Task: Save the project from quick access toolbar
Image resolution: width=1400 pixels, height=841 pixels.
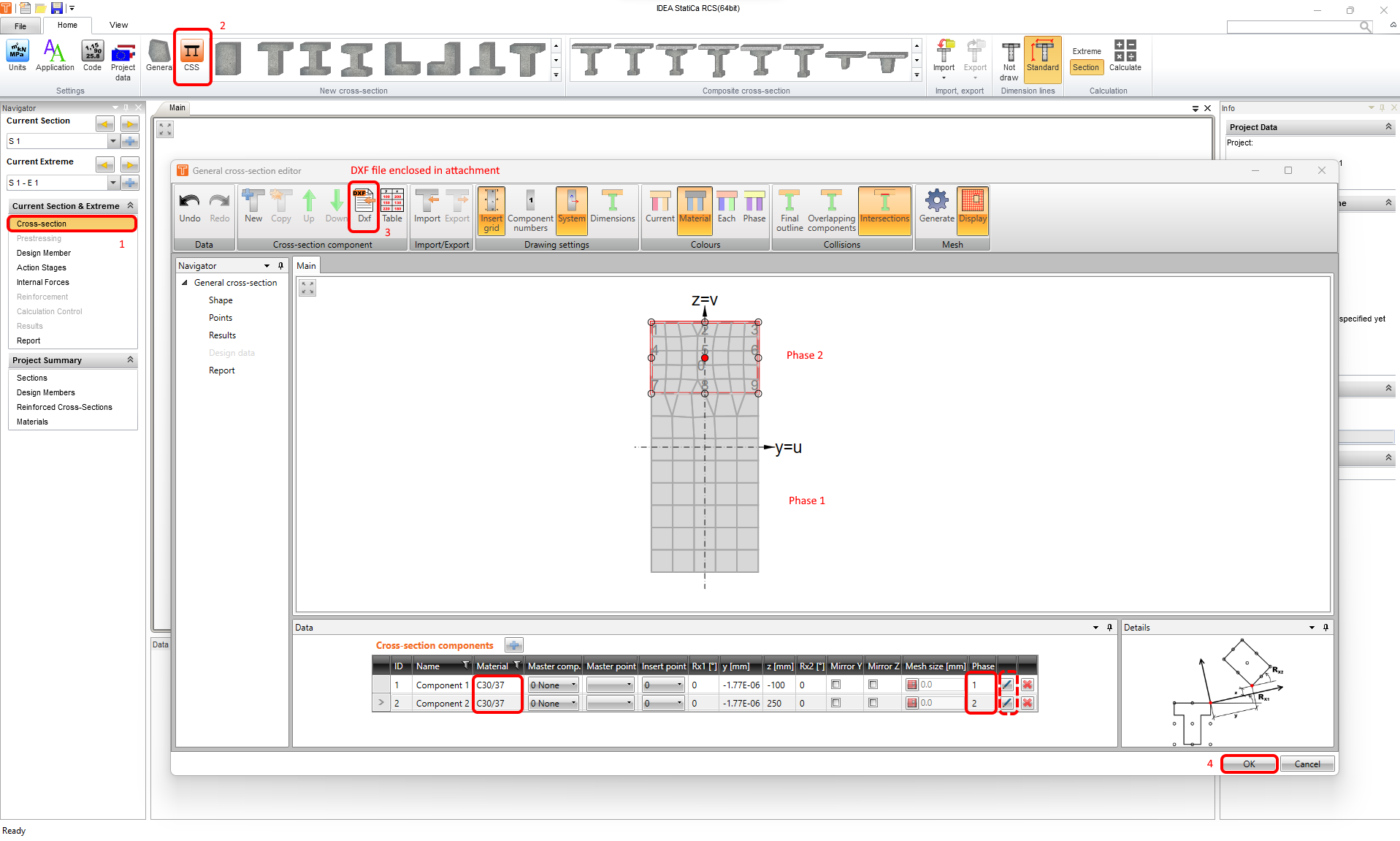Action: (x=57, y=8)
